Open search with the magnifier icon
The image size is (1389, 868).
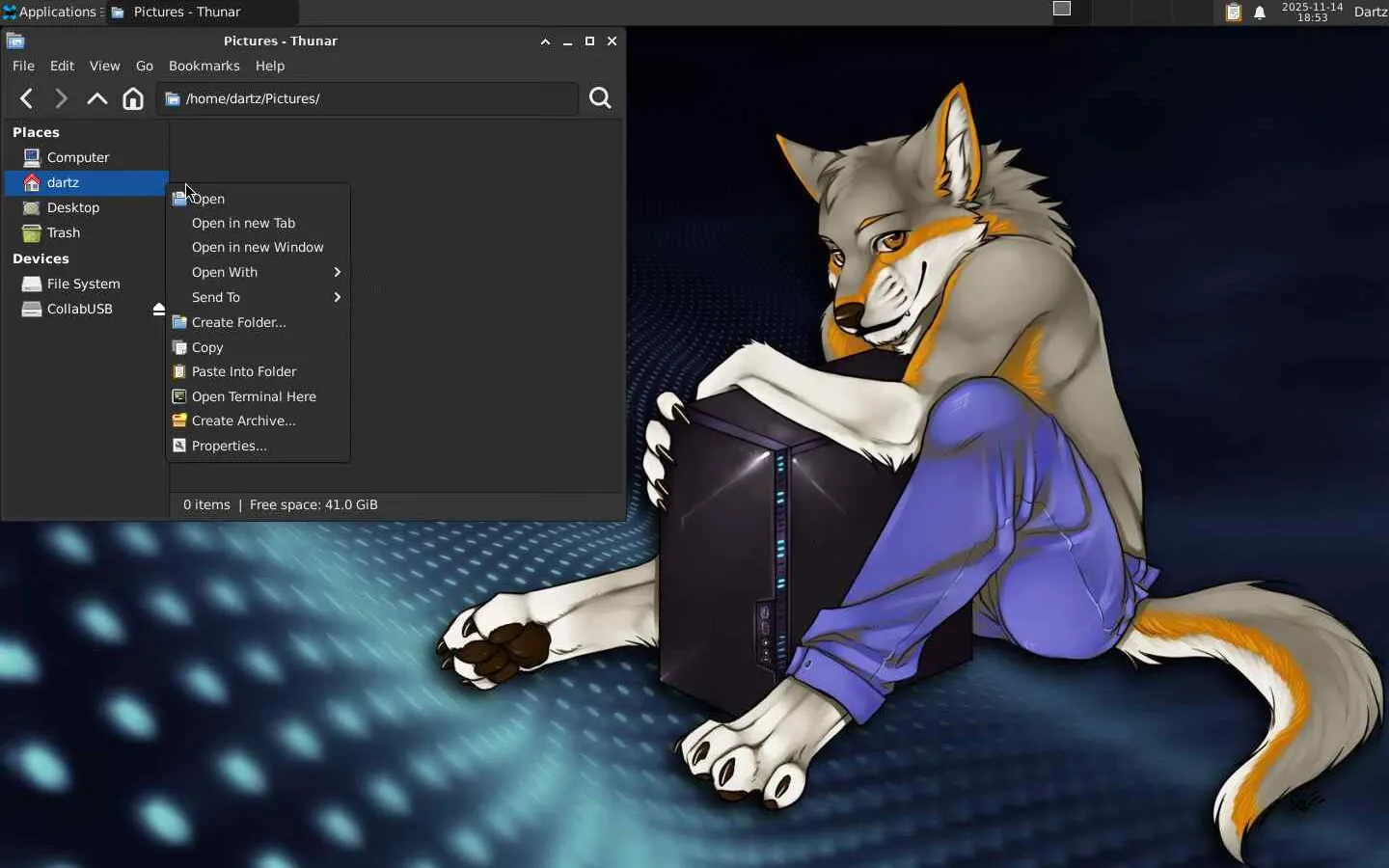[600, 98]
